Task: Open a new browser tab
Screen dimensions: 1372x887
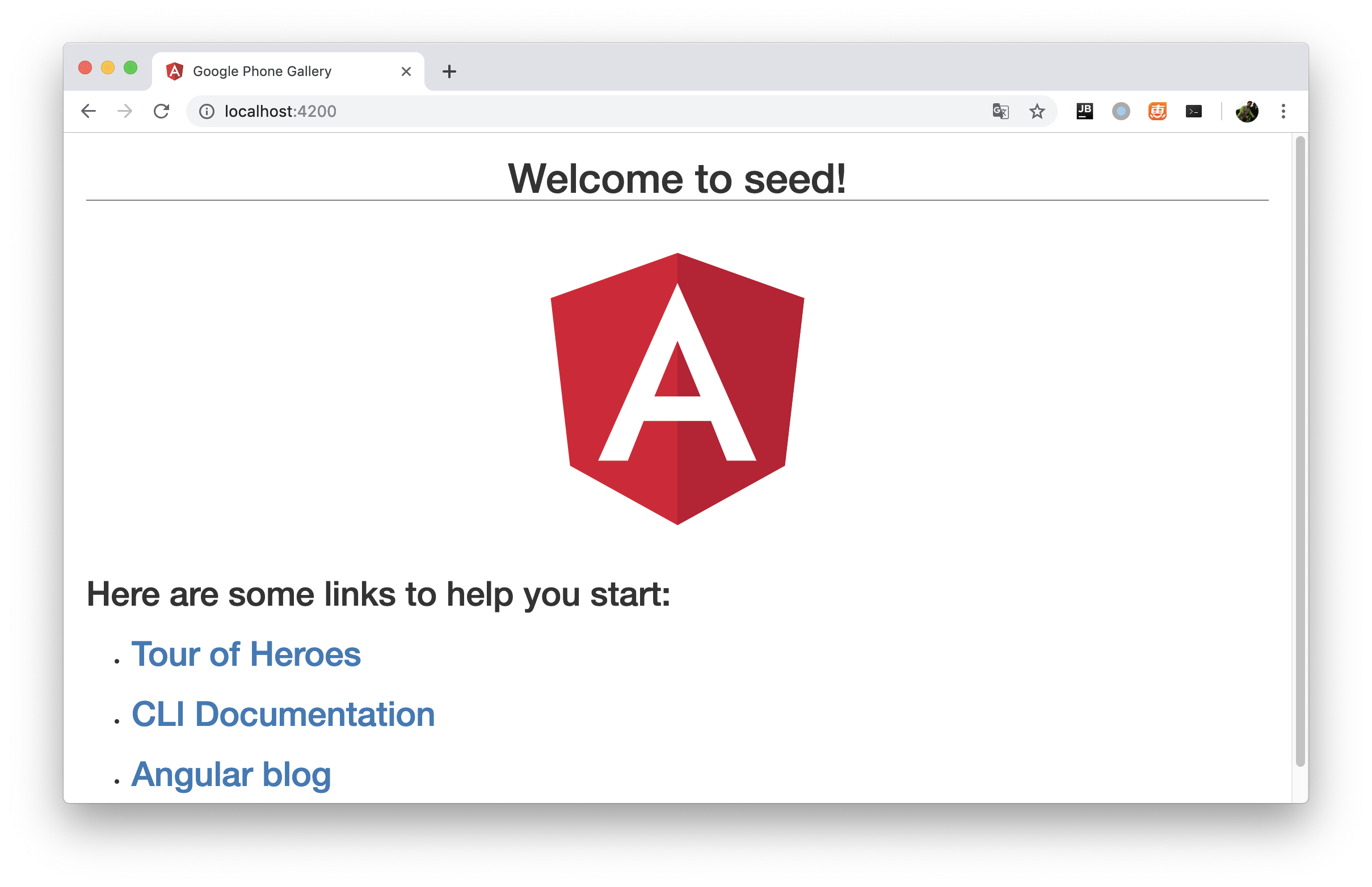Action: click(x=449, y=71)
